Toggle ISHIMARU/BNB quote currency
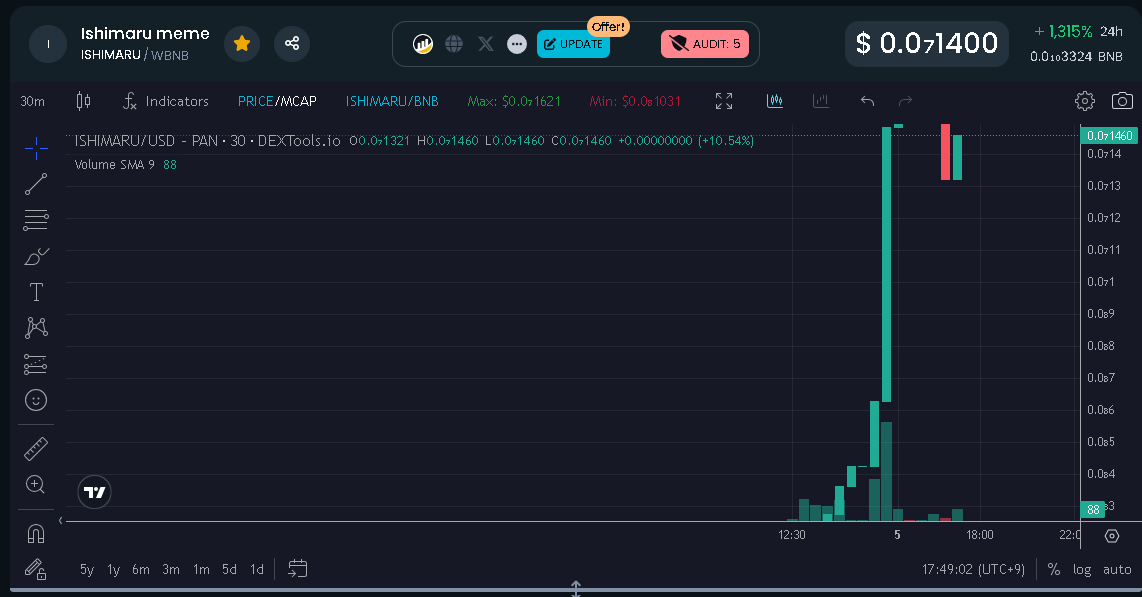Image resolution: width=1142 pixels, height=597 pixels. click(x=392, y=101)
